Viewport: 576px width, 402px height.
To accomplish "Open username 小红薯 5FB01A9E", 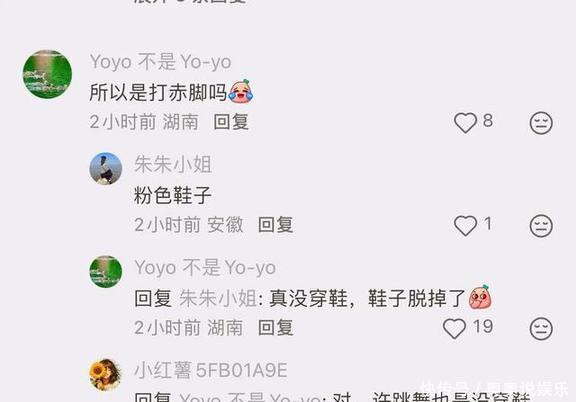I will click(x=210, y=370).
